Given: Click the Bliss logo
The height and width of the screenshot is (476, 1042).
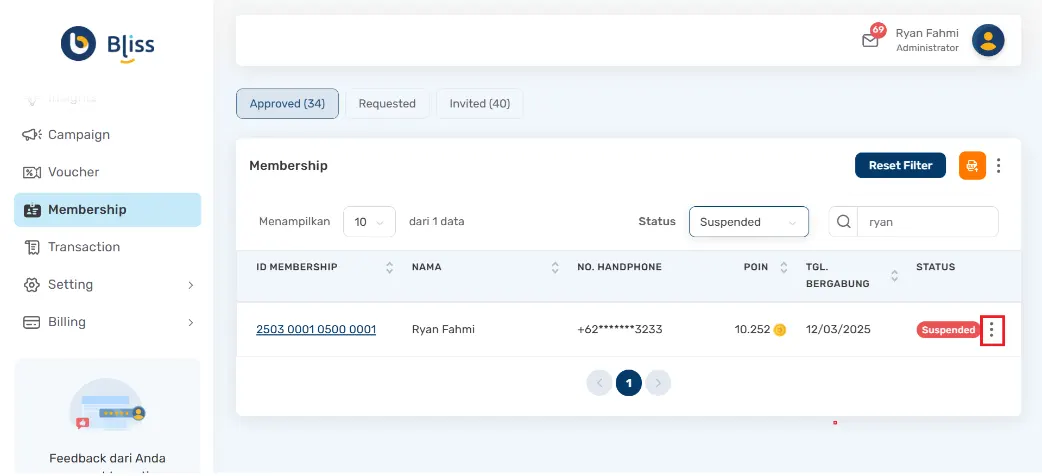Looking at the screenshot, I should tap(107, 44).
